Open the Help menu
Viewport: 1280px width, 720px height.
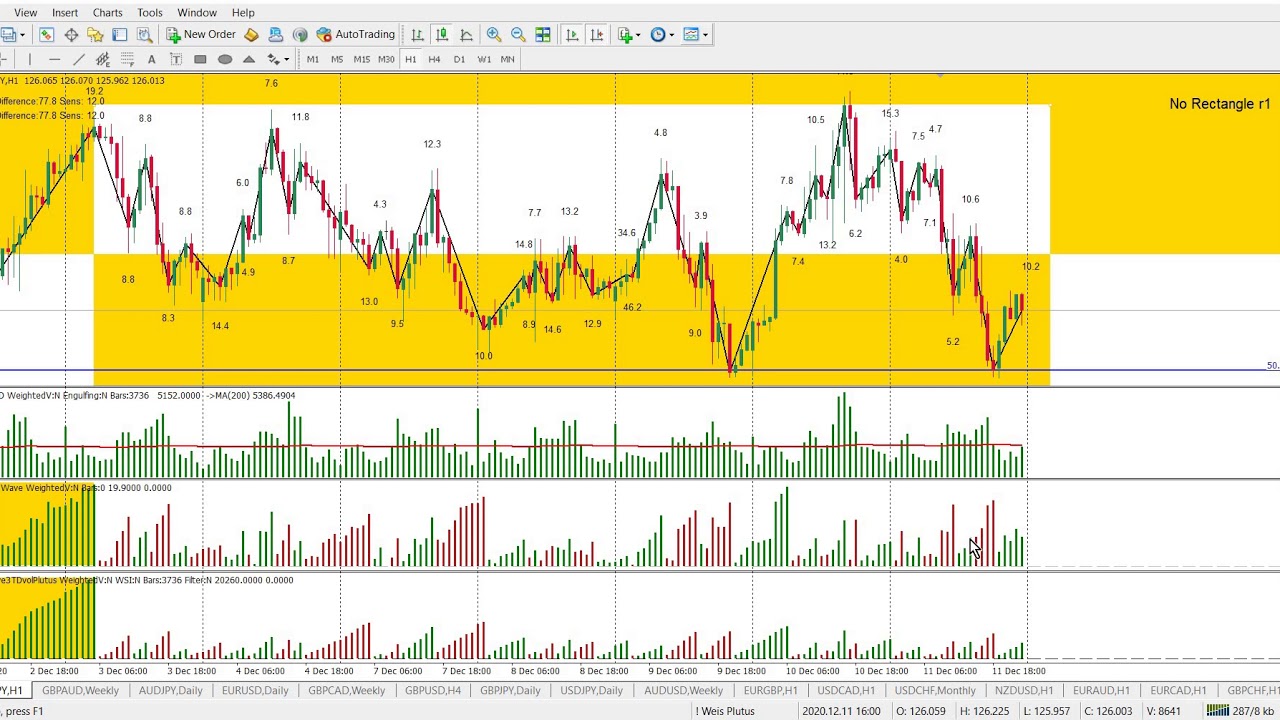point(243,13)
